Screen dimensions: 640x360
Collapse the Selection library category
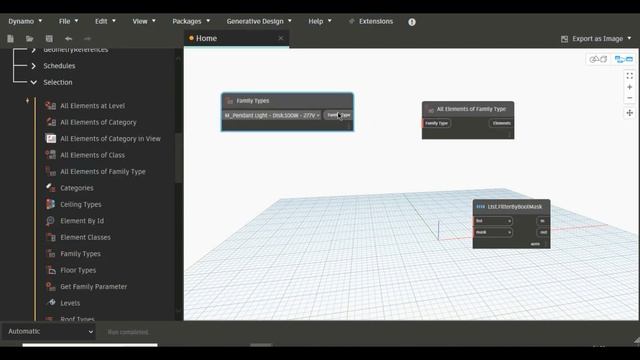pyautogui.click(x=33, y=82)
